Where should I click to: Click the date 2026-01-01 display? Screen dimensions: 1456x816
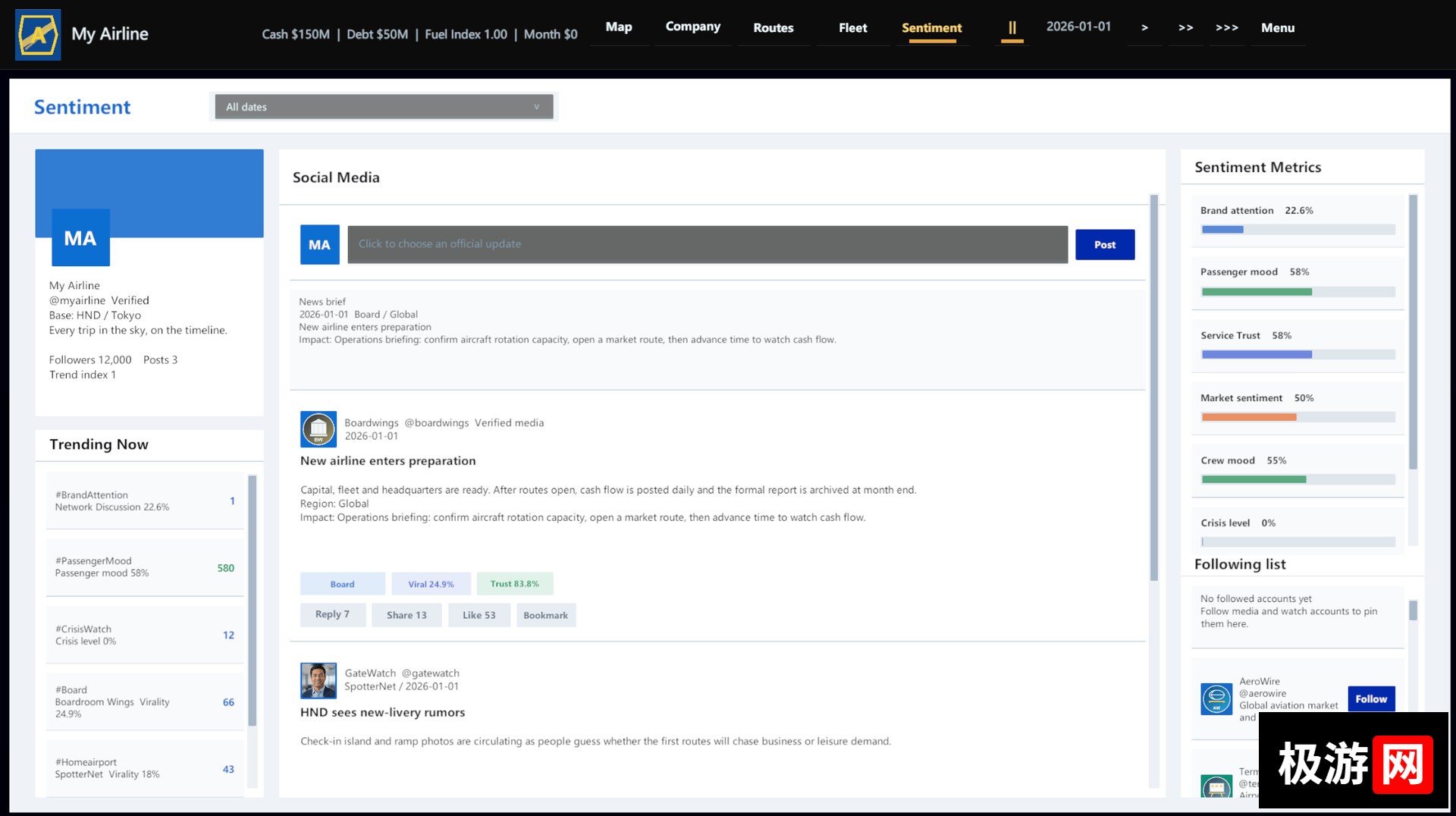click(1078, 27)
